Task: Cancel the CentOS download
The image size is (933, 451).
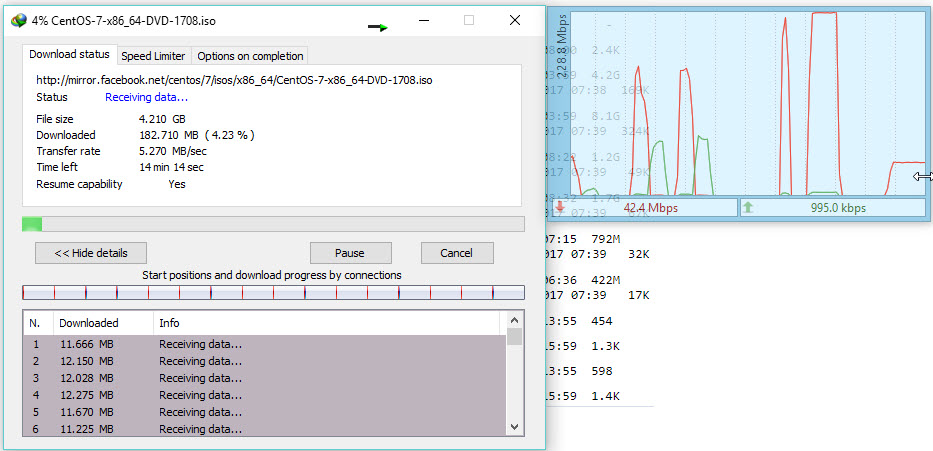Action: pos(457,253)
